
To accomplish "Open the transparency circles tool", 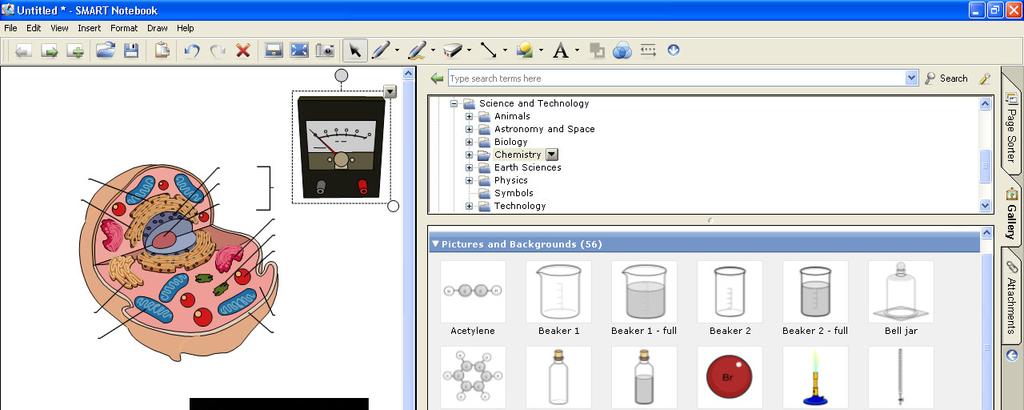I will (622, 50).
